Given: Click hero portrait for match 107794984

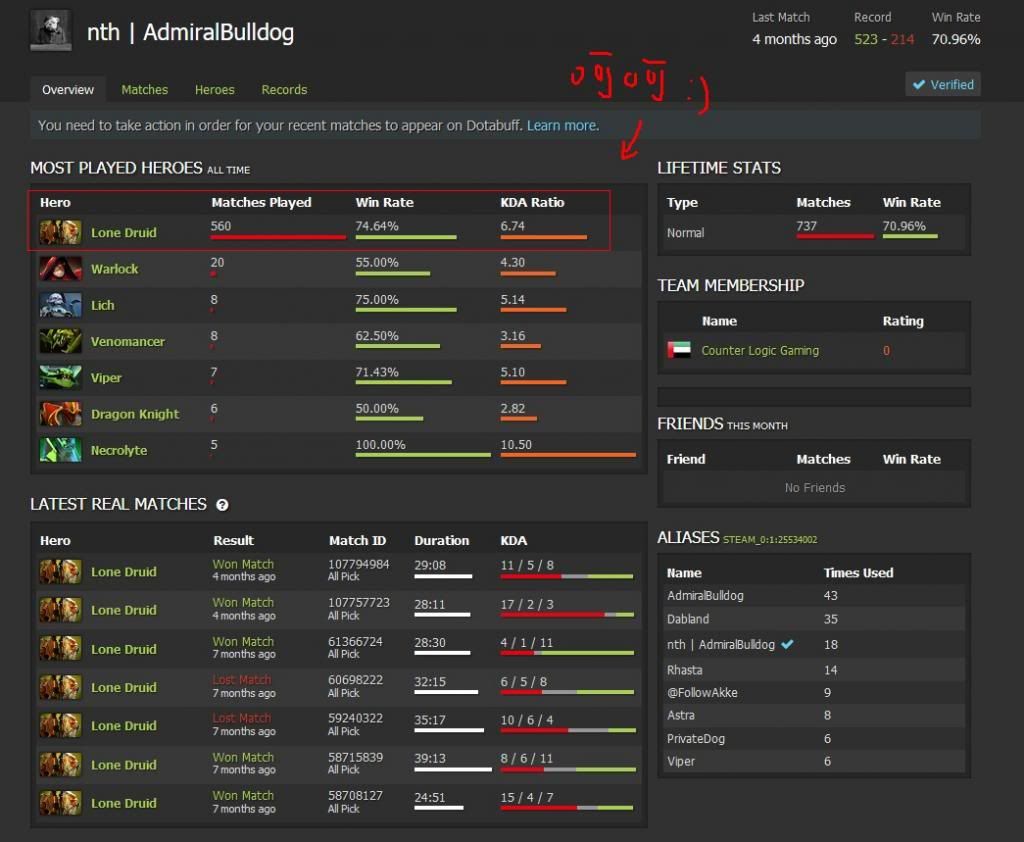Looking at the screenshot, I should (x=61, y=572).
